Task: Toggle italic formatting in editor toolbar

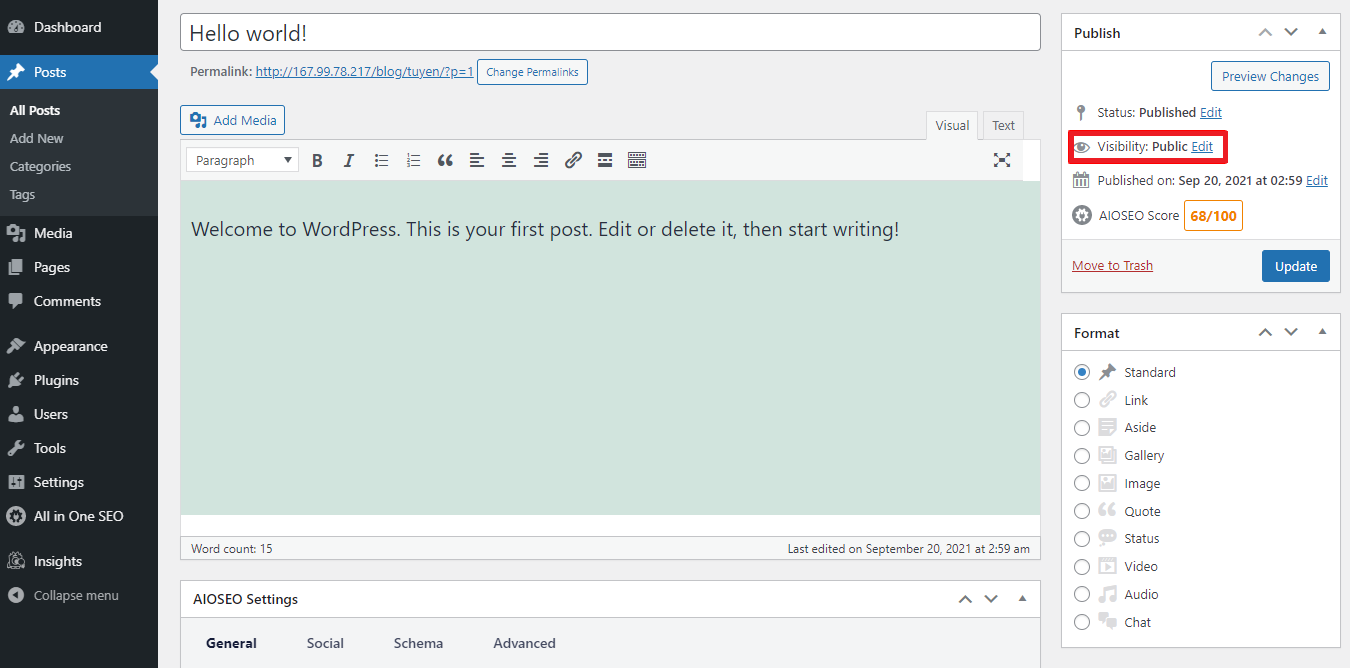Action: (x=349, y=160)
